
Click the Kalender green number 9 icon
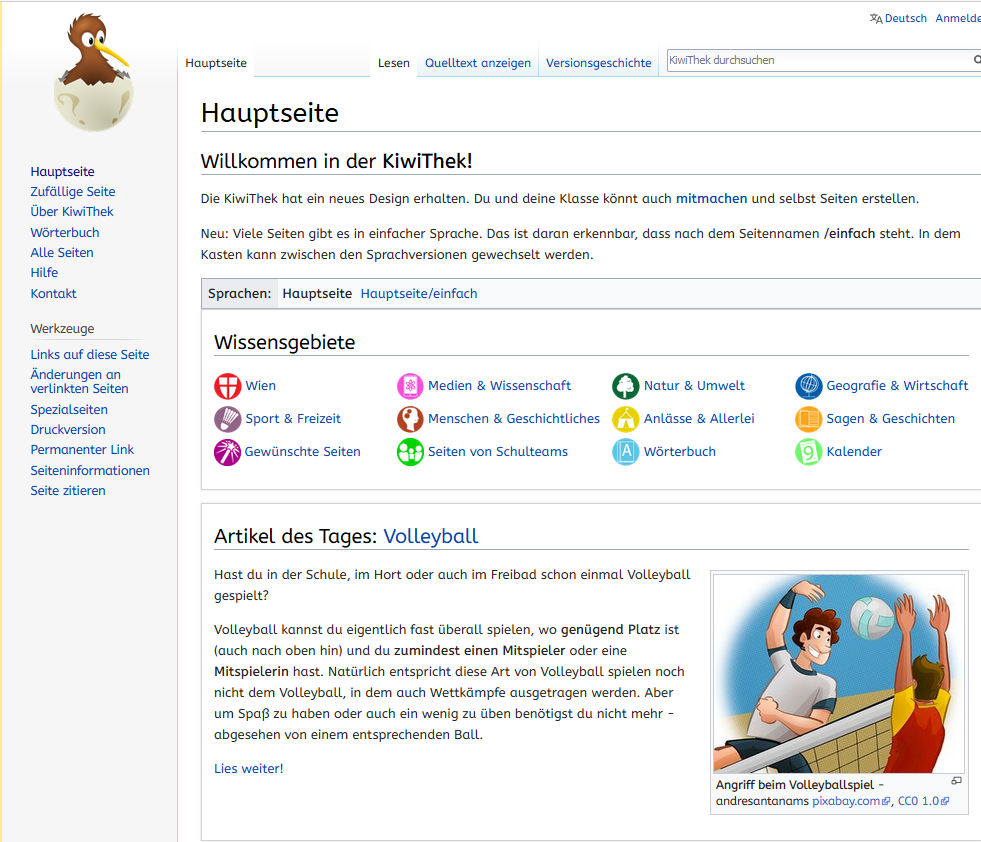pyautogui.click(x=808, y=452)
